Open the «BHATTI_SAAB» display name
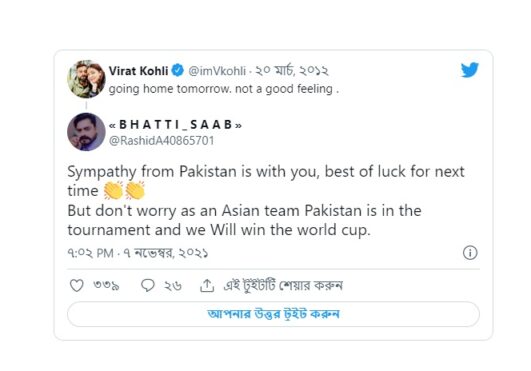 tap(175, 125)
